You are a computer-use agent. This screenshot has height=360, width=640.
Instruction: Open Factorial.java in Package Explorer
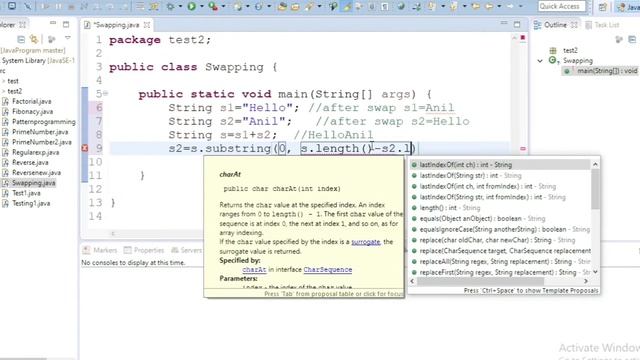[31, 101]
